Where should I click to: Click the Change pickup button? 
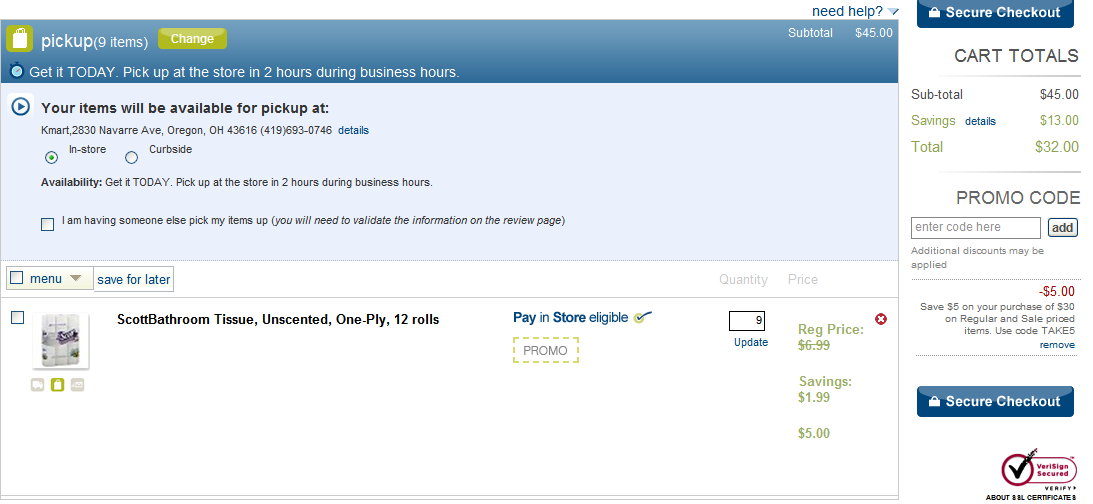click(192, 39)
